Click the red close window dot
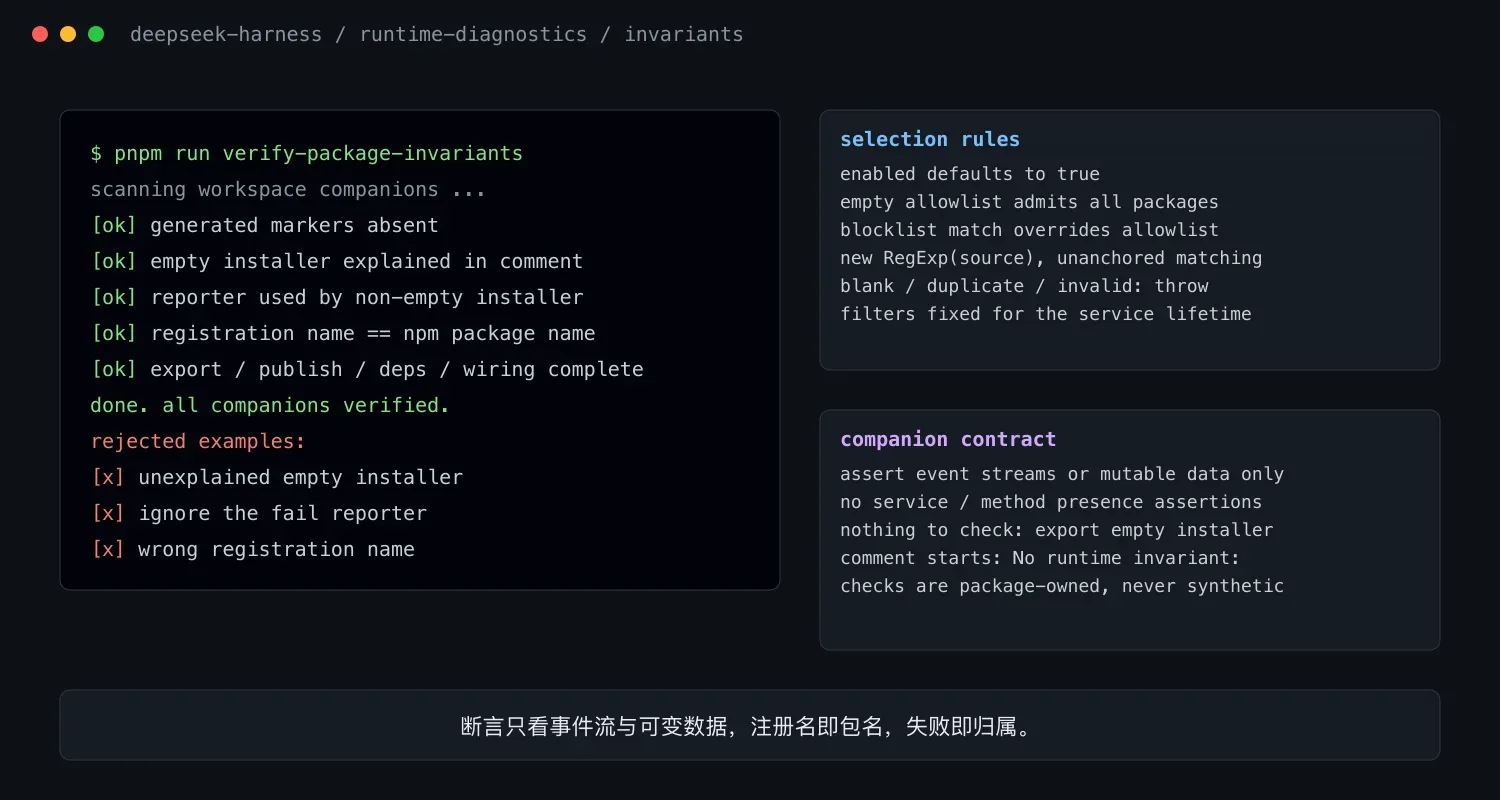This screenshot has width=1500, height=800. click(40, 34)
